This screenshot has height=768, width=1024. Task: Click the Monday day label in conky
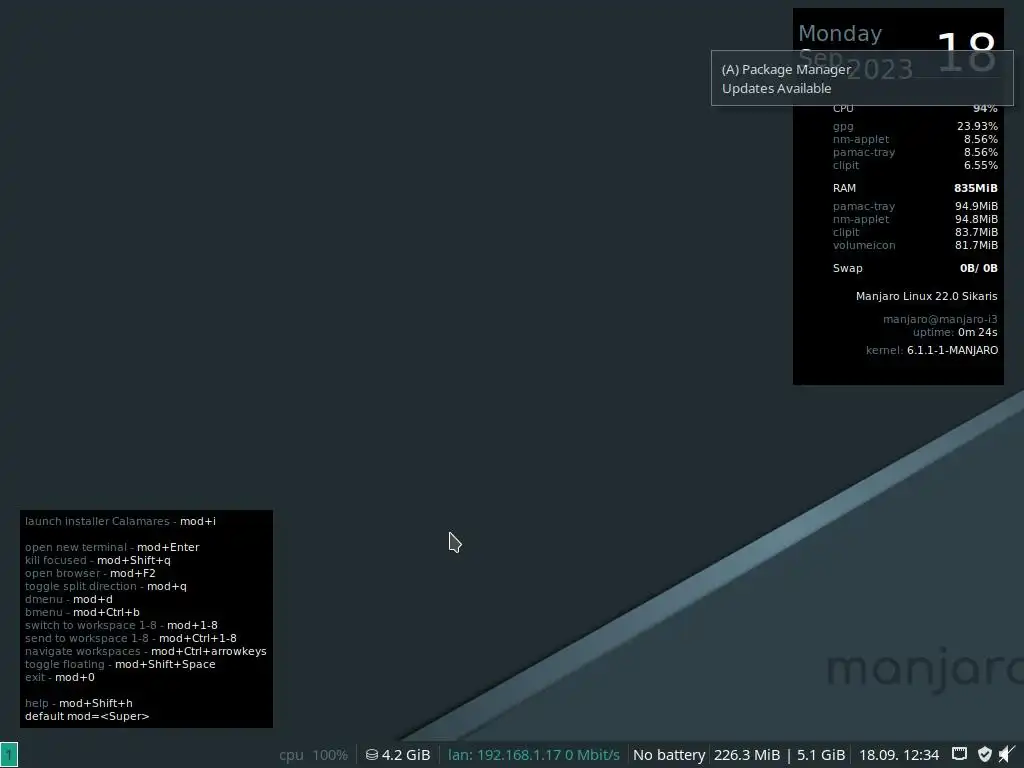(x=840, y=33)
